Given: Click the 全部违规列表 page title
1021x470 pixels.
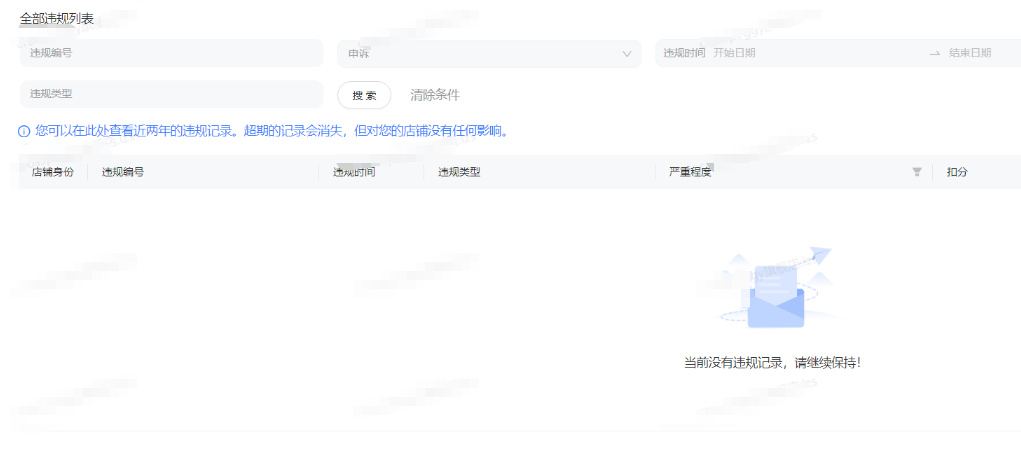Looking at the screenshot, I should (x=57, y=18).
